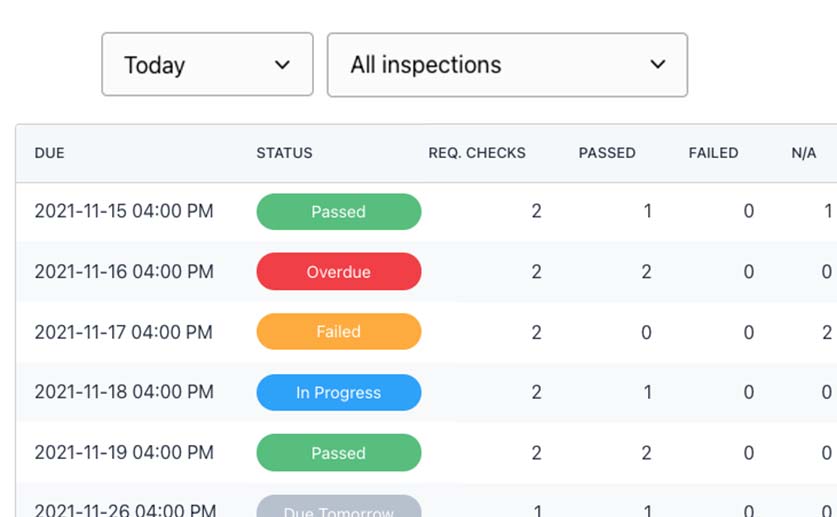Click Failed count in the Overdue row
The height and width of the screenshot is (517, 837).
click(x=749, y=272)
